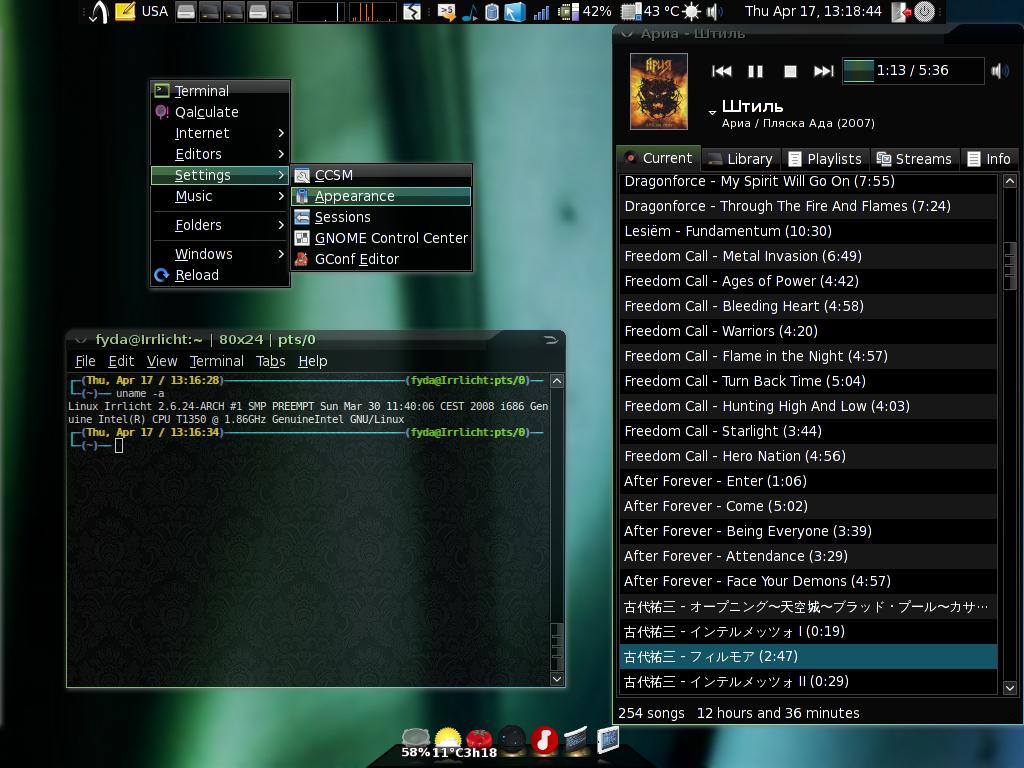The height and width of the screenshot is (768, 1024).
Task: Click the USA keyboard layout indicator
Action: coord(155,12)
